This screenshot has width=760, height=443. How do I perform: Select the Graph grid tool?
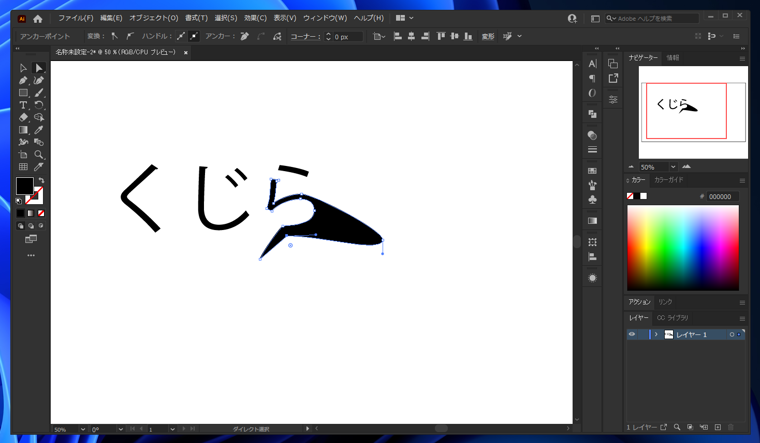pos(23,167)
